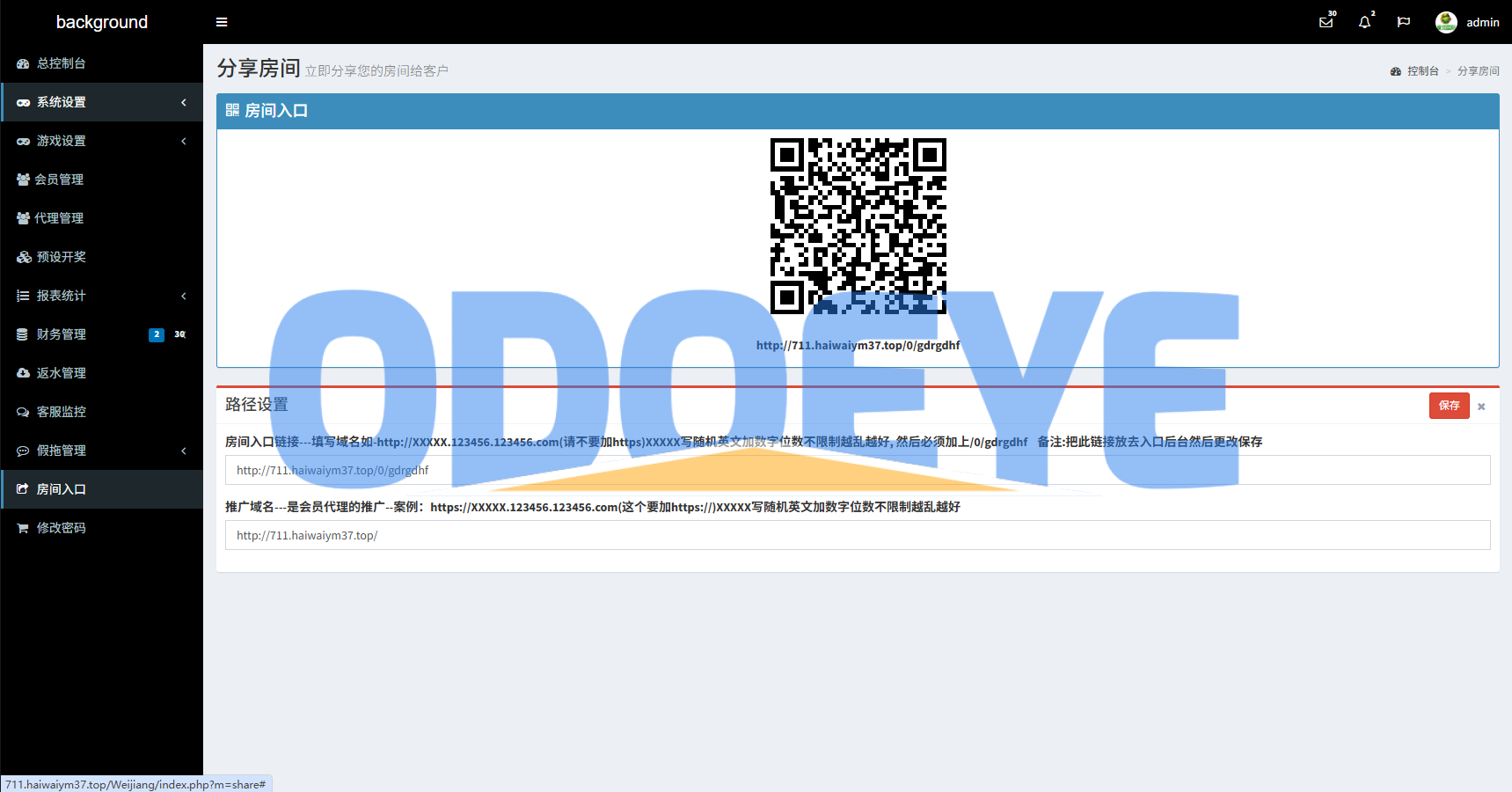
Task: Open the mail messages icon
Action: pyautogui.click(x=1326, y=22)
